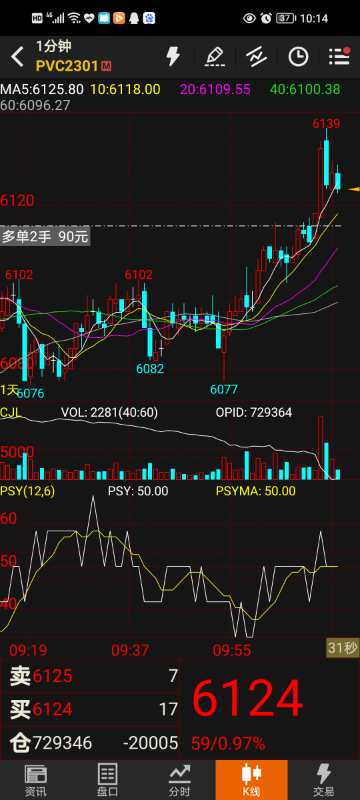Open the 资讯 news tab icon
Image resolution: width=360 pixels, height=800 pixels.
(36, 780)
